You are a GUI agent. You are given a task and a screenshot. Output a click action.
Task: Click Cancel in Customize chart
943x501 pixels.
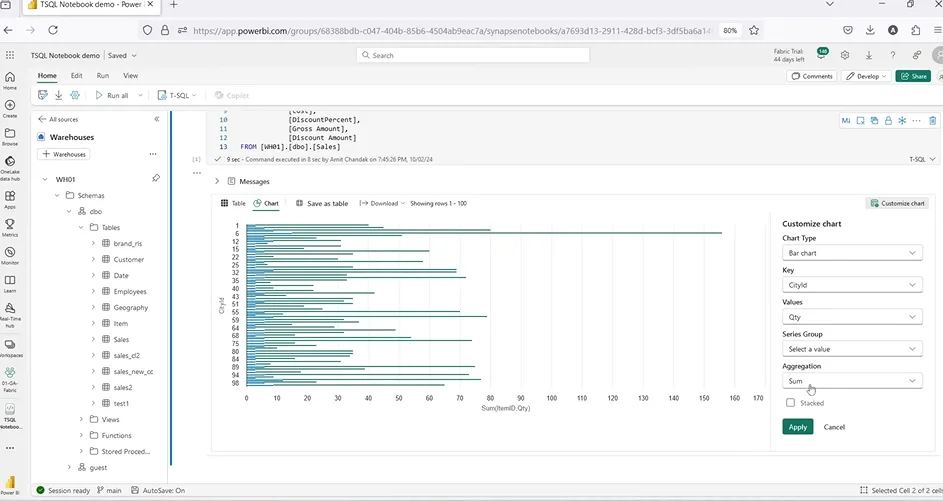click(x=834, y=427)
